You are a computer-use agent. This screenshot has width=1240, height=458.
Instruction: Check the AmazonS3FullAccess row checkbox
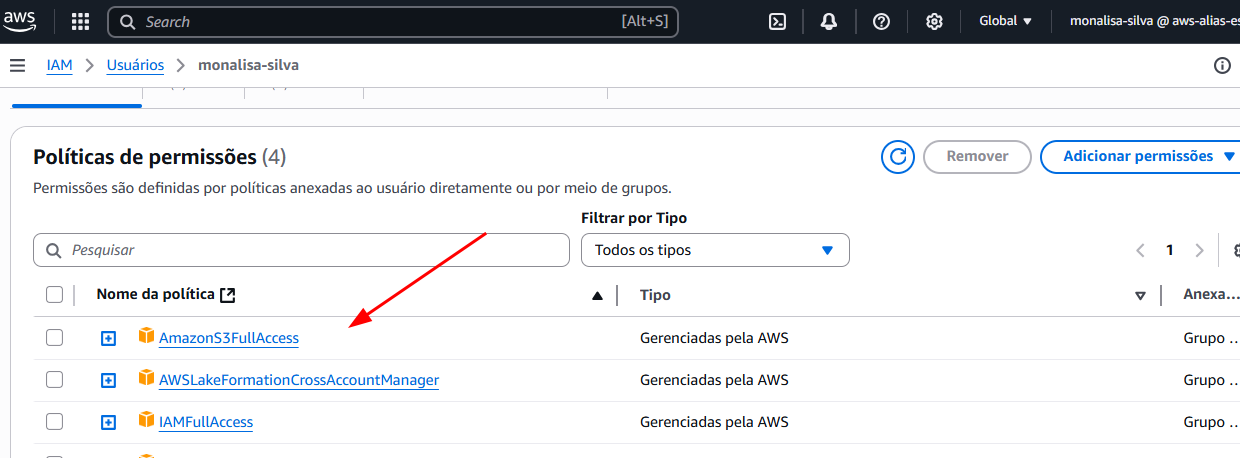[54, 338]
